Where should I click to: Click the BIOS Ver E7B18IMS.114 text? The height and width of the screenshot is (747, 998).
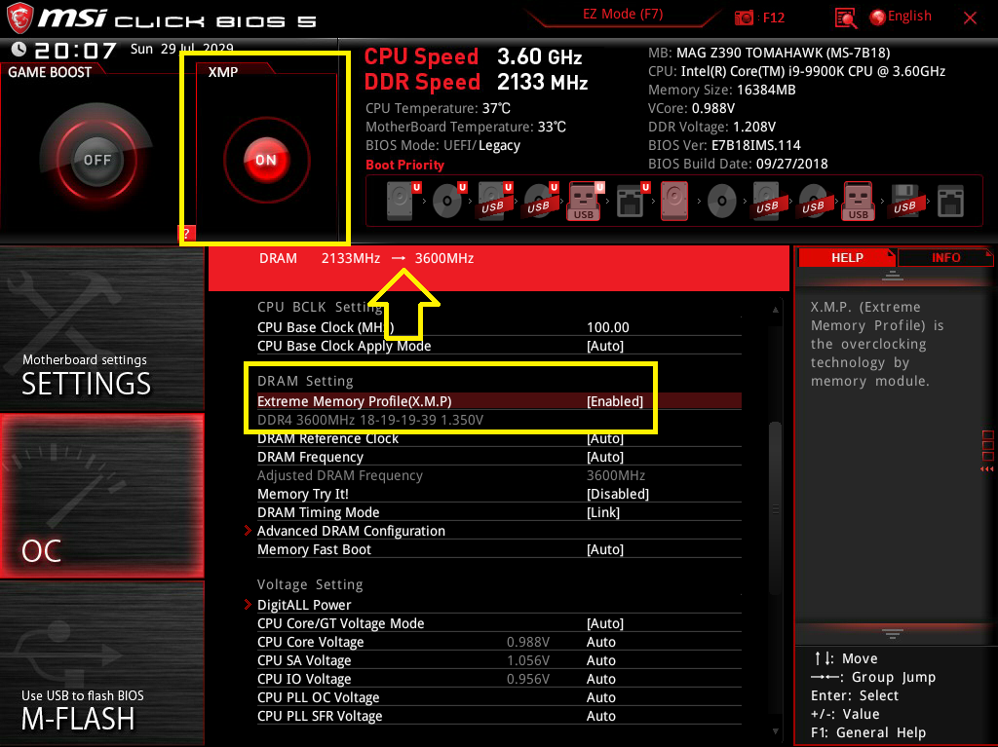click(x=724, y=145)
